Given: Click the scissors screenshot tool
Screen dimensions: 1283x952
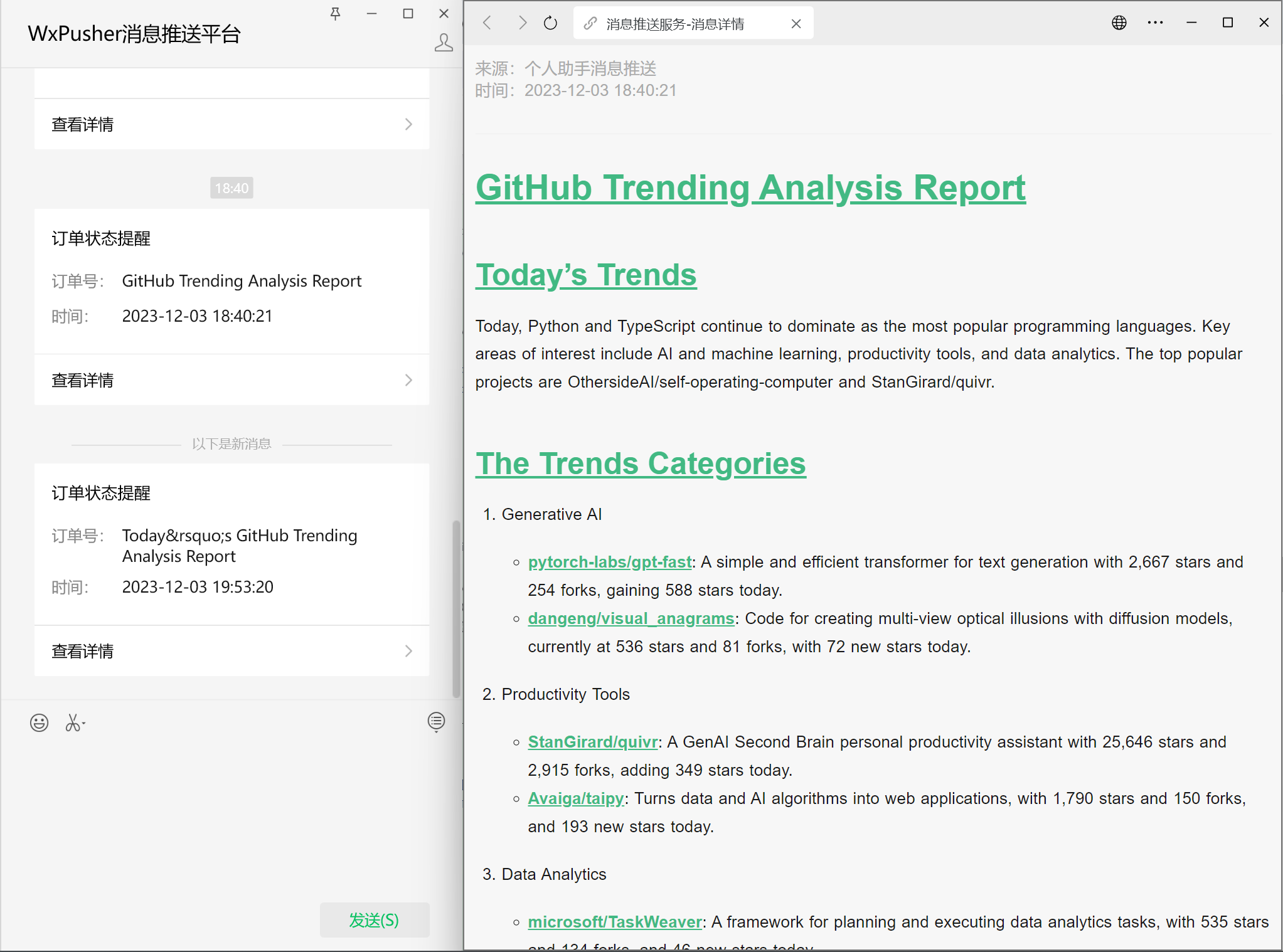Looking at the screenshot, I should click(x=72, y=723).
